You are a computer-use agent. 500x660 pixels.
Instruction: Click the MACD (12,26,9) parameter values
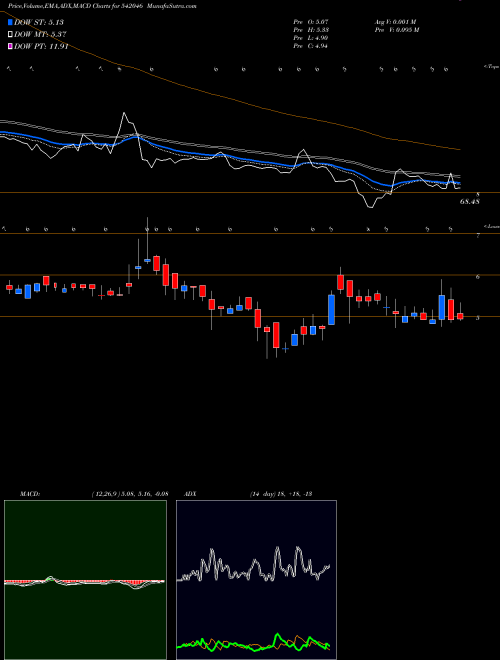[x=130, y=494]
